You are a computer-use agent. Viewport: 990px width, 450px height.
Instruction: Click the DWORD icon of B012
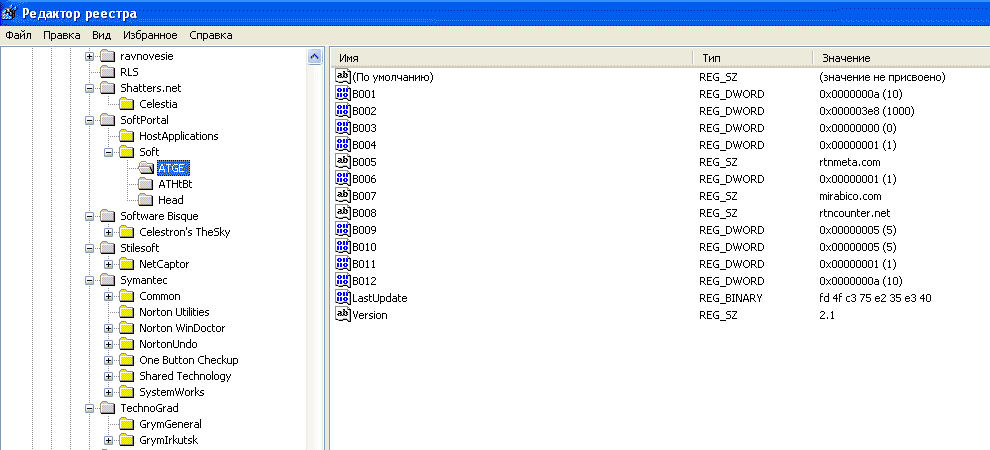343,281
